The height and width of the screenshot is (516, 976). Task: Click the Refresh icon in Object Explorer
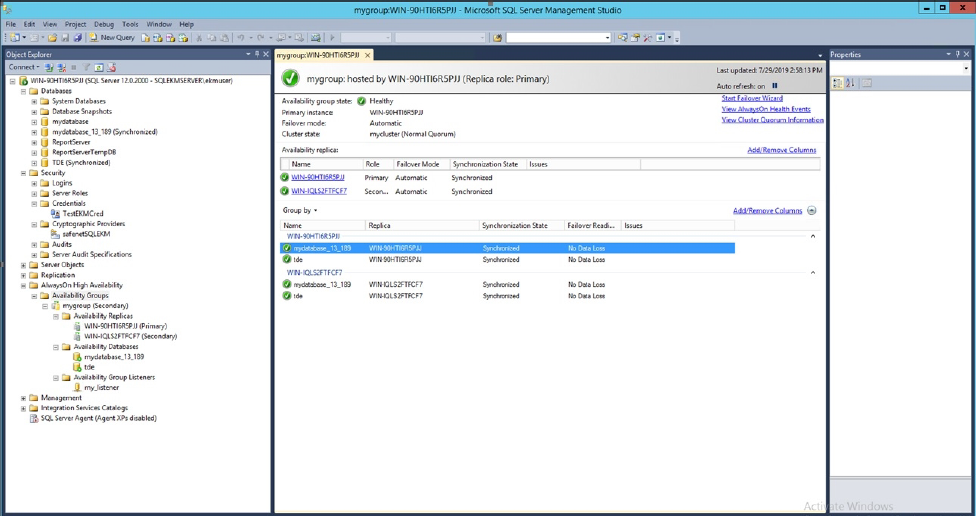99,68
